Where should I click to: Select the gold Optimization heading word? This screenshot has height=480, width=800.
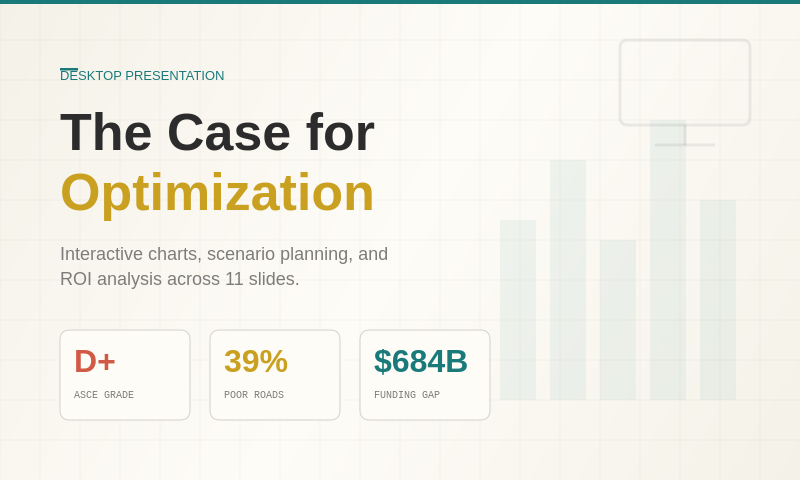coord(217,193)
